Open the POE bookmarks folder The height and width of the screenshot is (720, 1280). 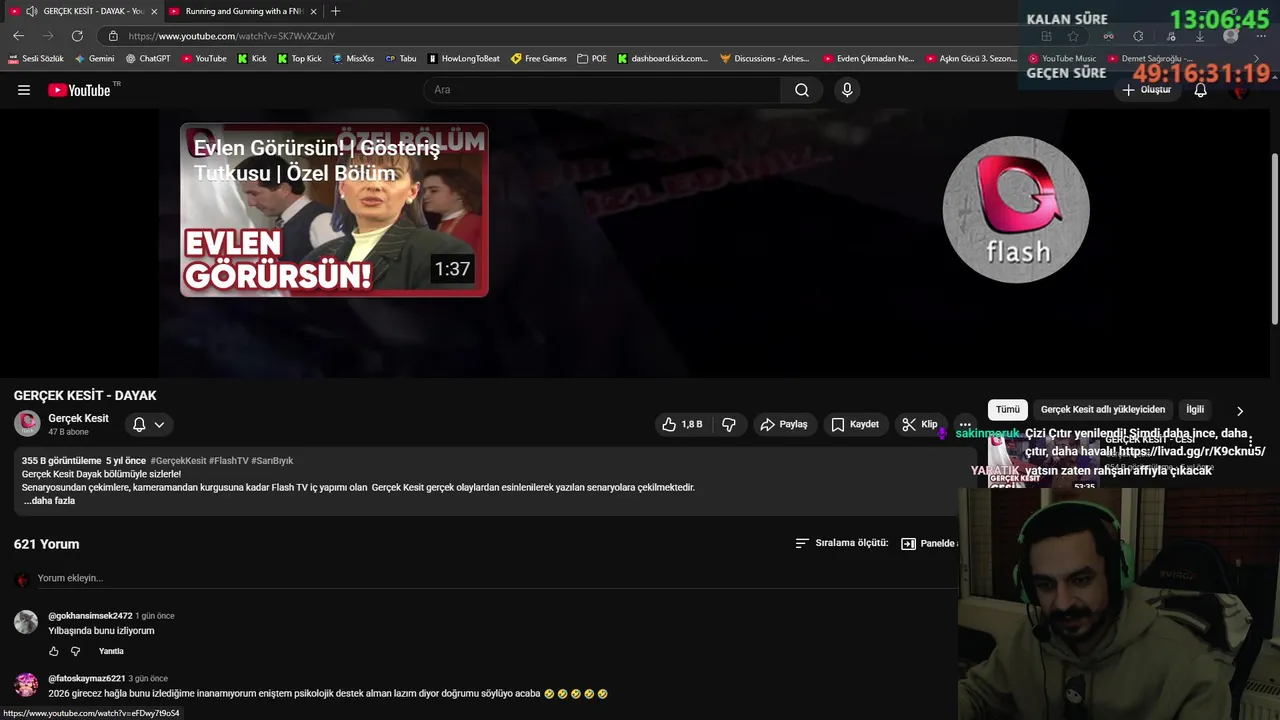592,59
